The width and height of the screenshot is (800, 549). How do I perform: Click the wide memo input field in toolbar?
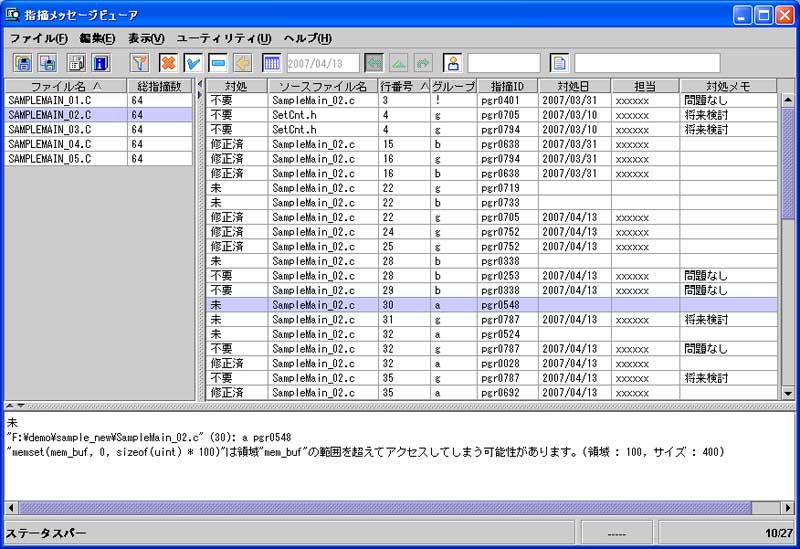pyautogui.click(x=647, y=63)
